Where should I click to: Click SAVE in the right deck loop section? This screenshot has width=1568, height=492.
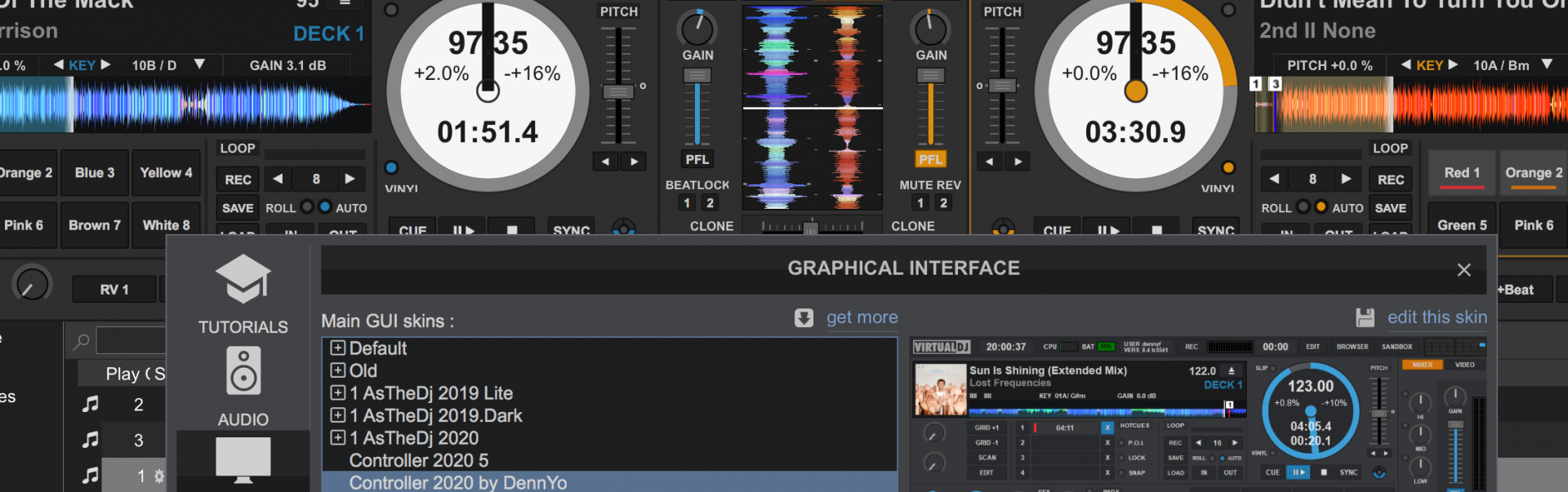[1390, 208]
